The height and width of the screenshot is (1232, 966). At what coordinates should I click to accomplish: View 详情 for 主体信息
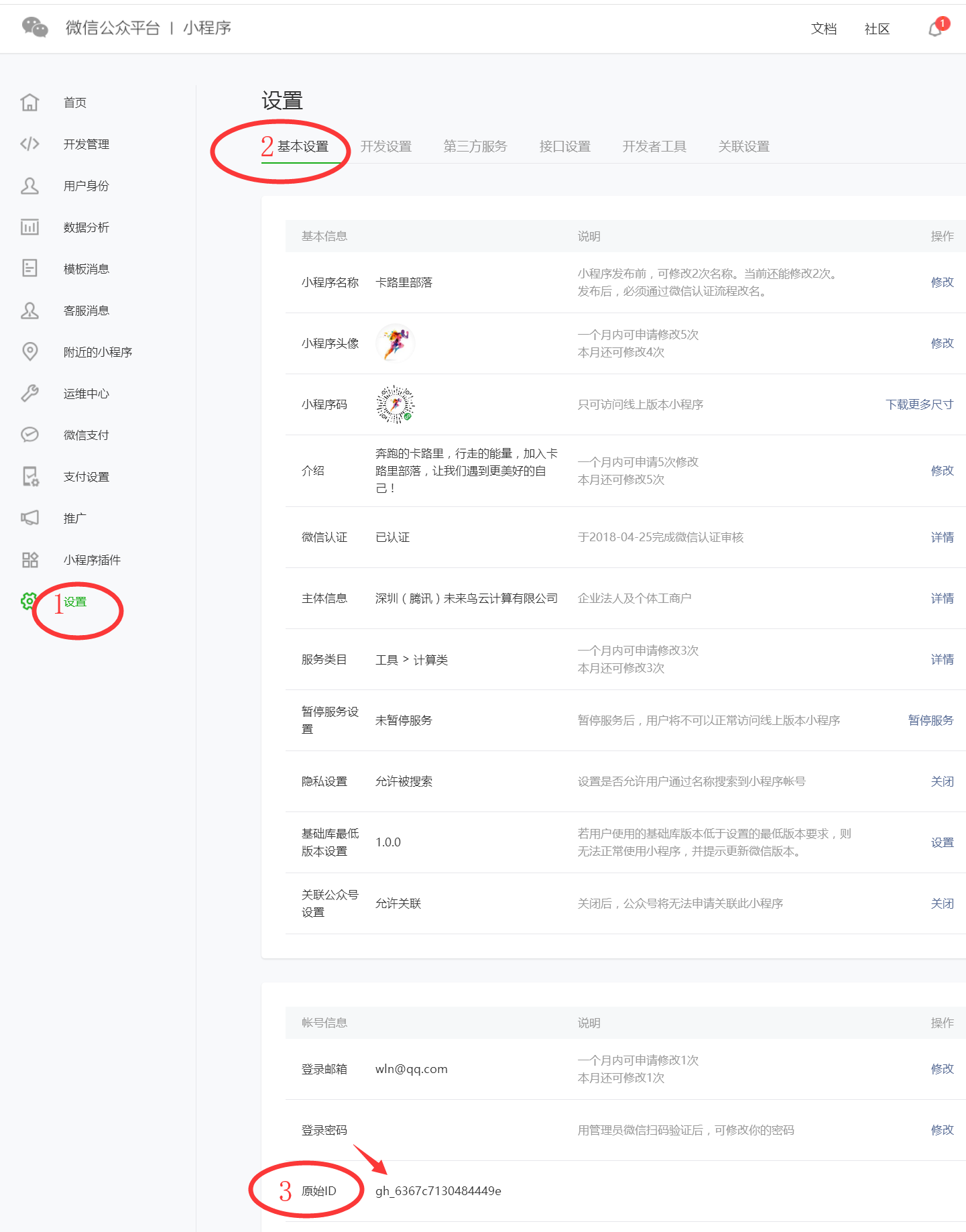942,598
